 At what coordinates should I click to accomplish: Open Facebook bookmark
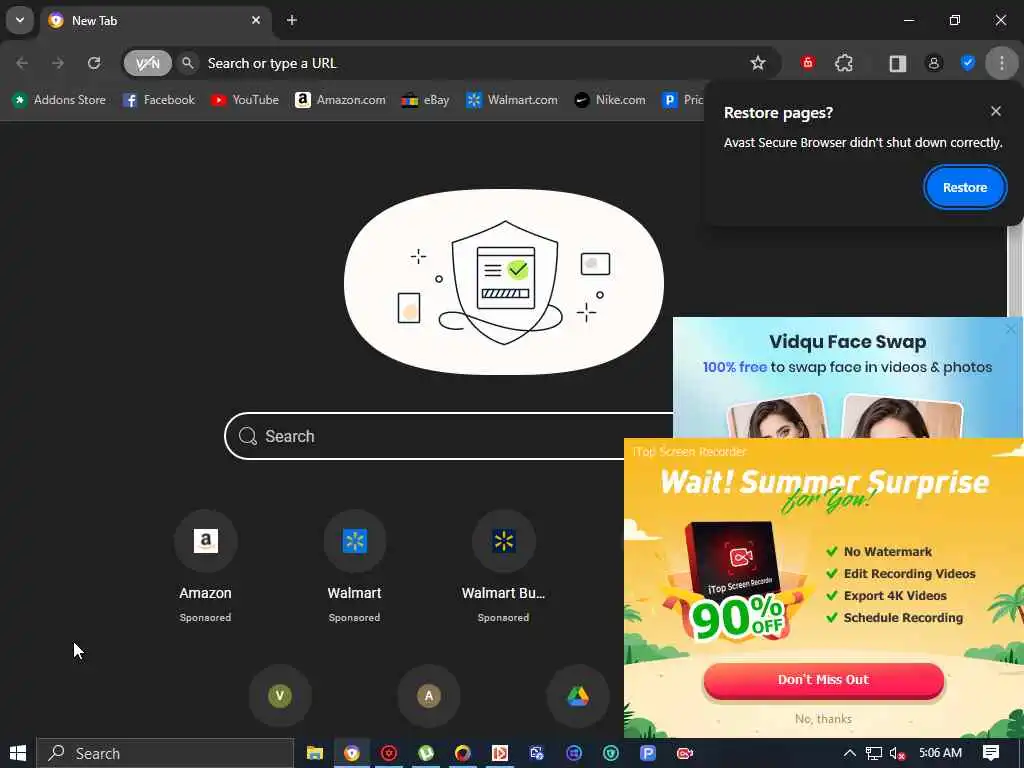159,100
